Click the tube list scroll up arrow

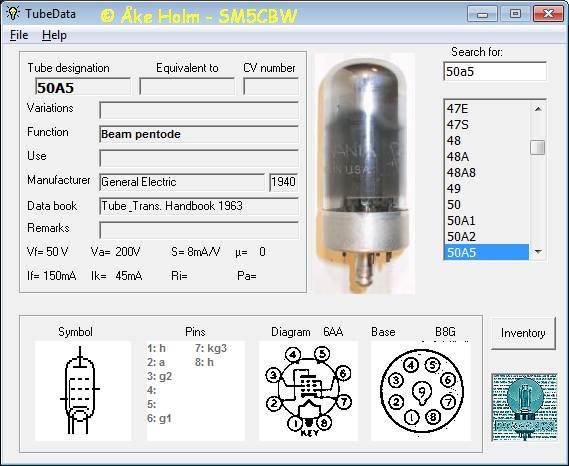538,109
